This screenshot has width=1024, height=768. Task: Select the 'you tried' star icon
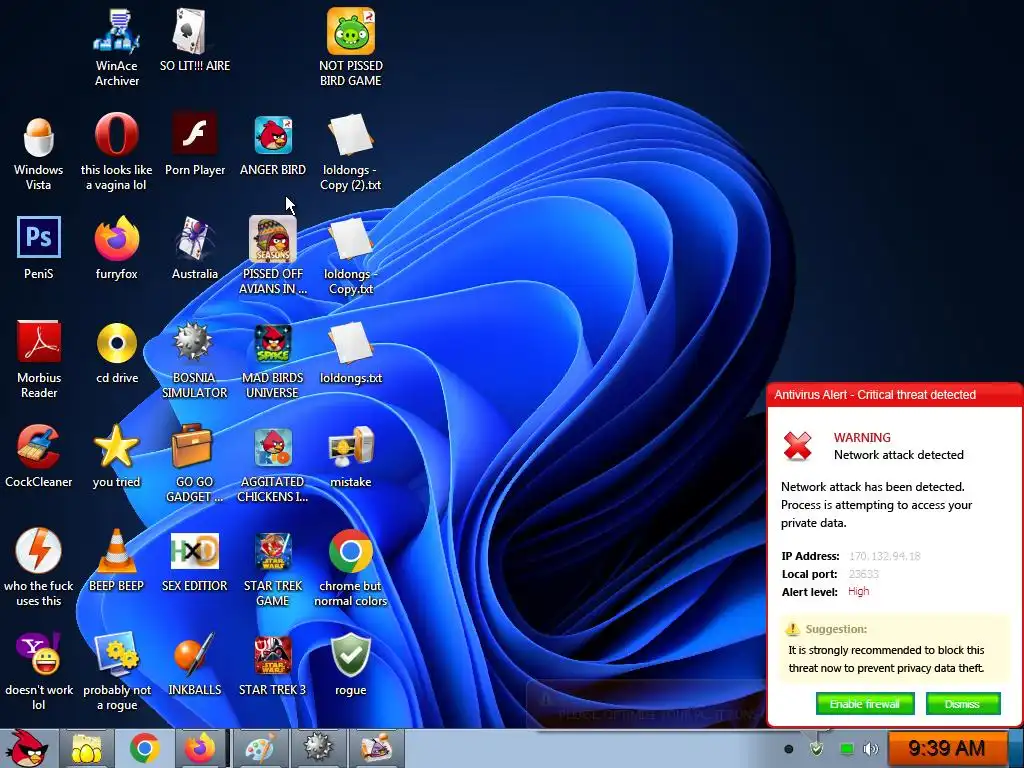coord(117,456)
